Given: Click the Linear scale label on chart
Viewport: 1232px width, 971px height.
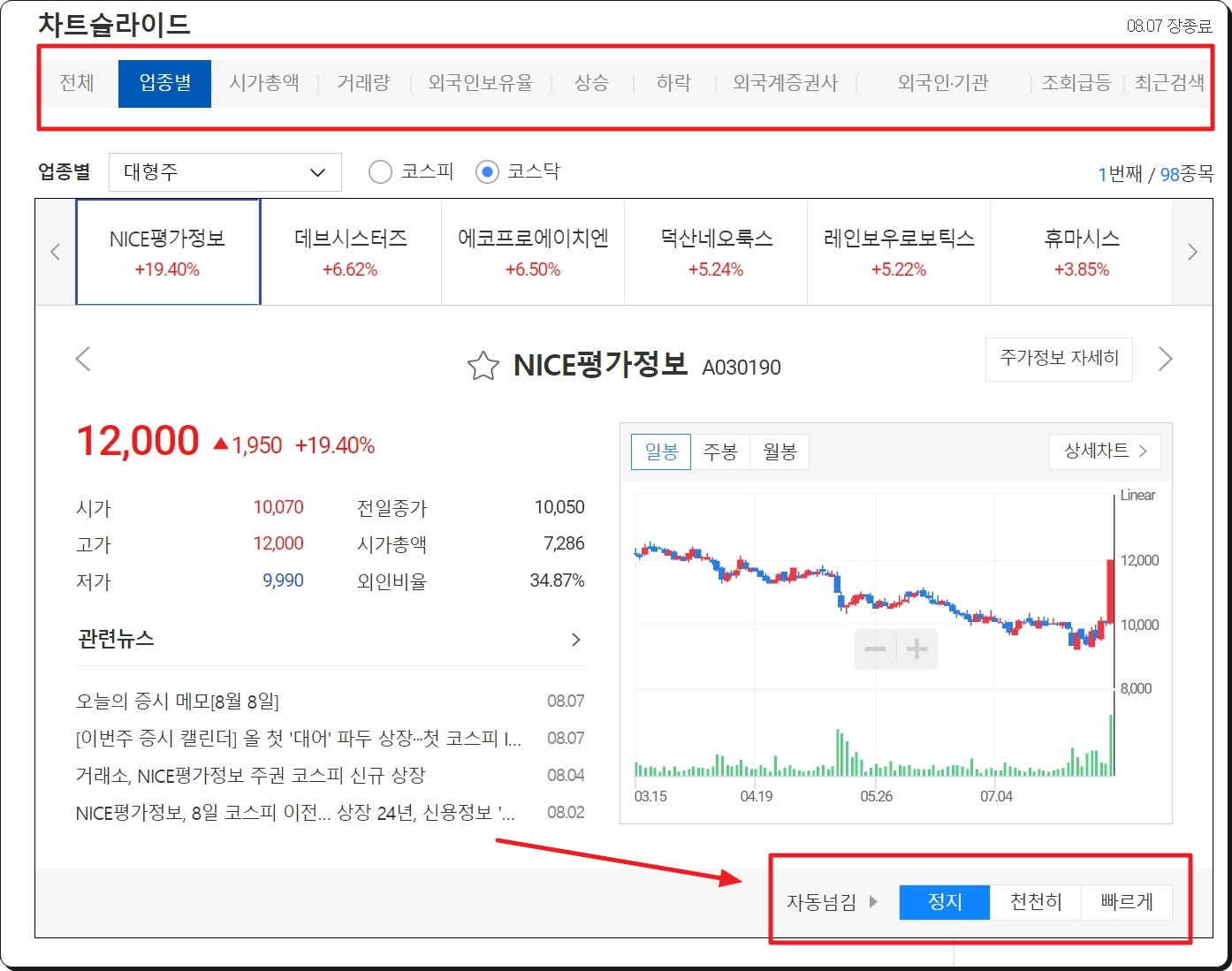Looking at the screenshot, I should [1137, 496].
